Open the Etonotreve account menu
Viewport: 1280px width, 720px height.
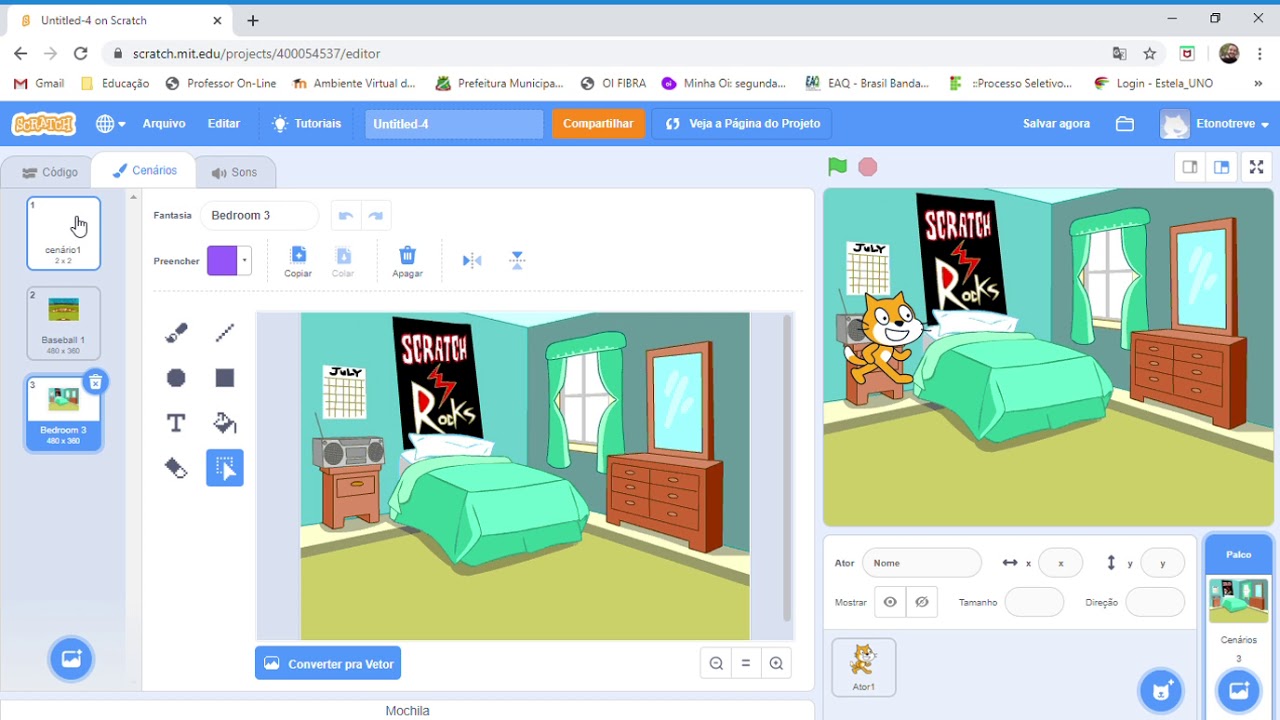click(1215, 124)
